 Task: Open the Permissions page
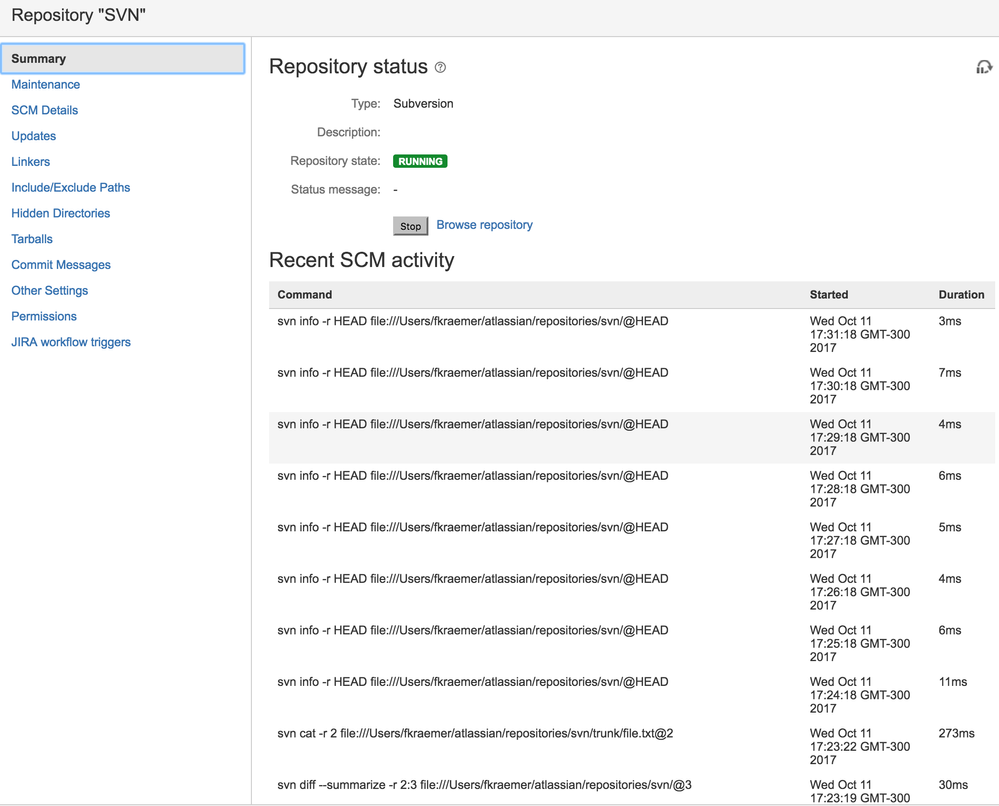point(44,316)
